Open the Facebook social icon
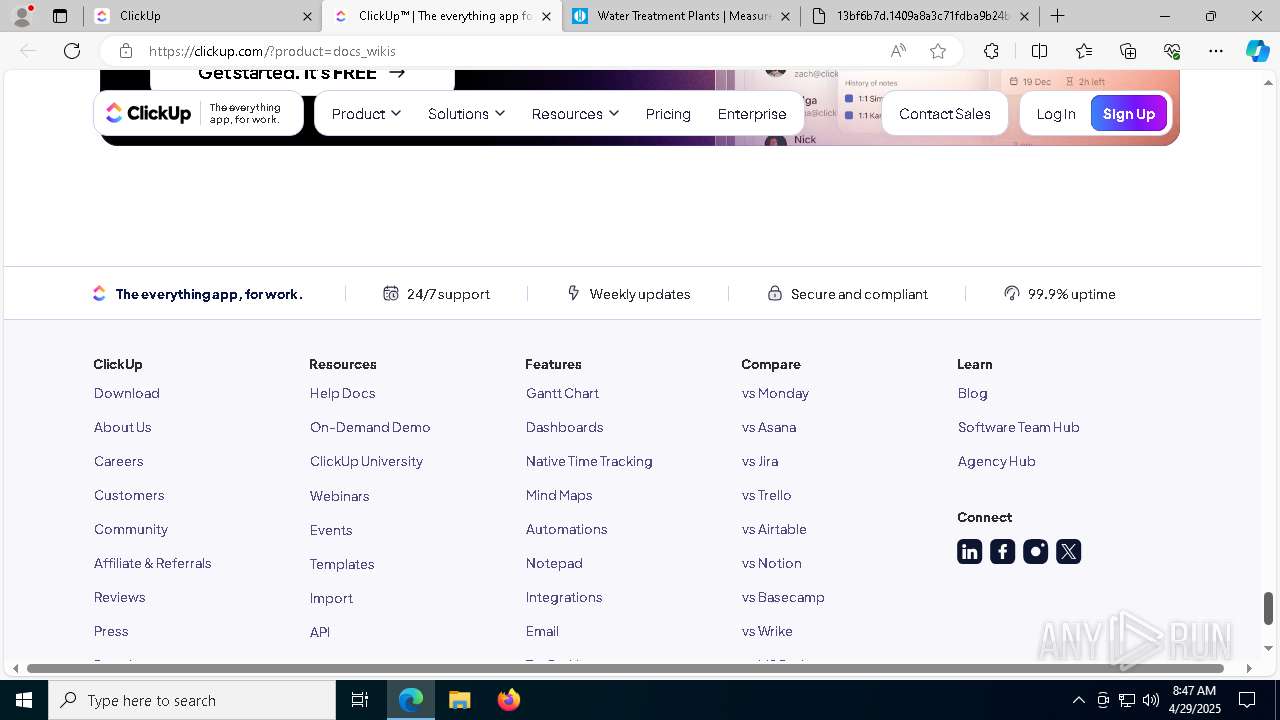Image resolution: width=1280 pixels, height=720 pixels. pyautogui.click(x=1002, y=552)
